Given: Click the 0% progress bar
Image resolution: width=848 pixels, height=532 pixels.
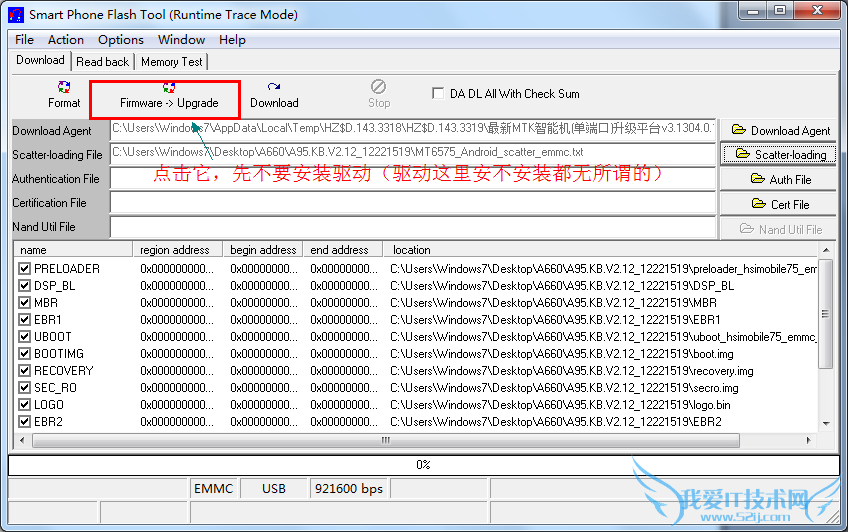Looking at the screenshot, I should tap(423, 465).
